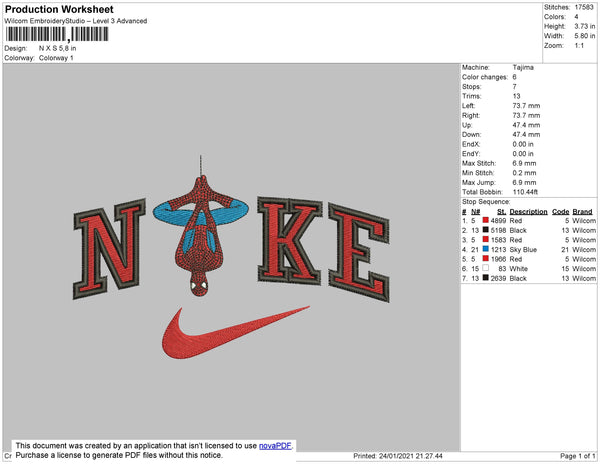
Task: Click the red swatch for stop 1 (4899)
Action: (486, 220)
